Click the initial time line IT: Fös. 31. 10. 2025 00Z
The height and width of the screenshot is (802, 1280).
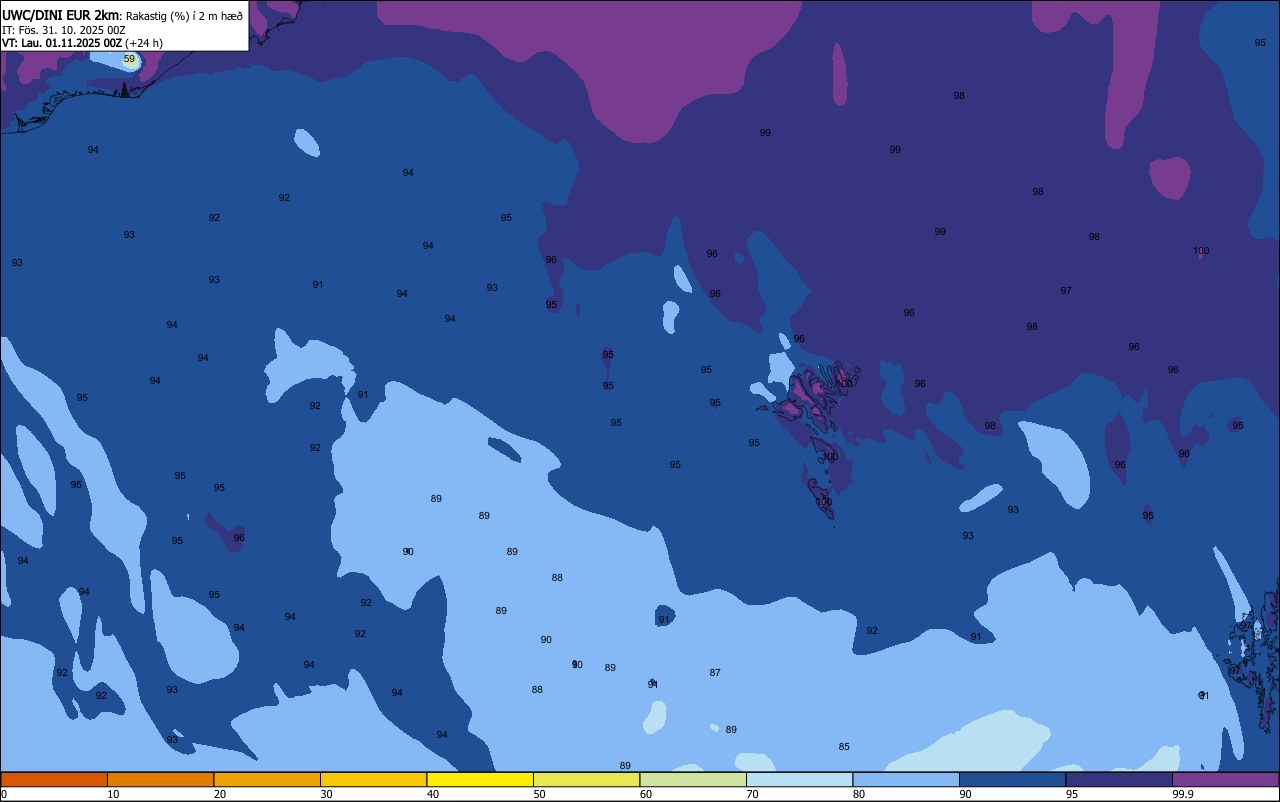point(64,30)
